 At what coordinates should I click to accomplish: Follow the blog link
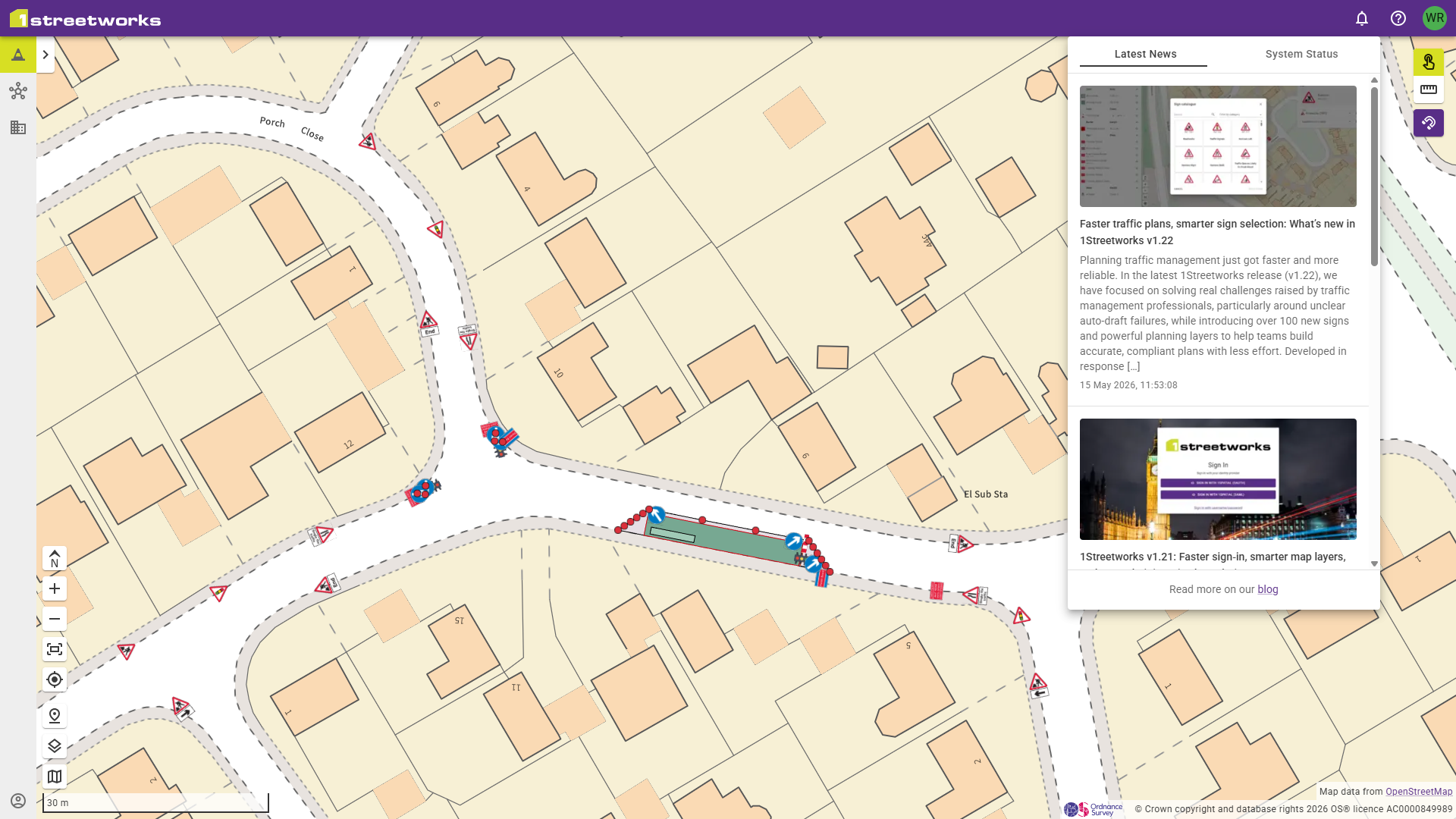[x=1268, y=589]
